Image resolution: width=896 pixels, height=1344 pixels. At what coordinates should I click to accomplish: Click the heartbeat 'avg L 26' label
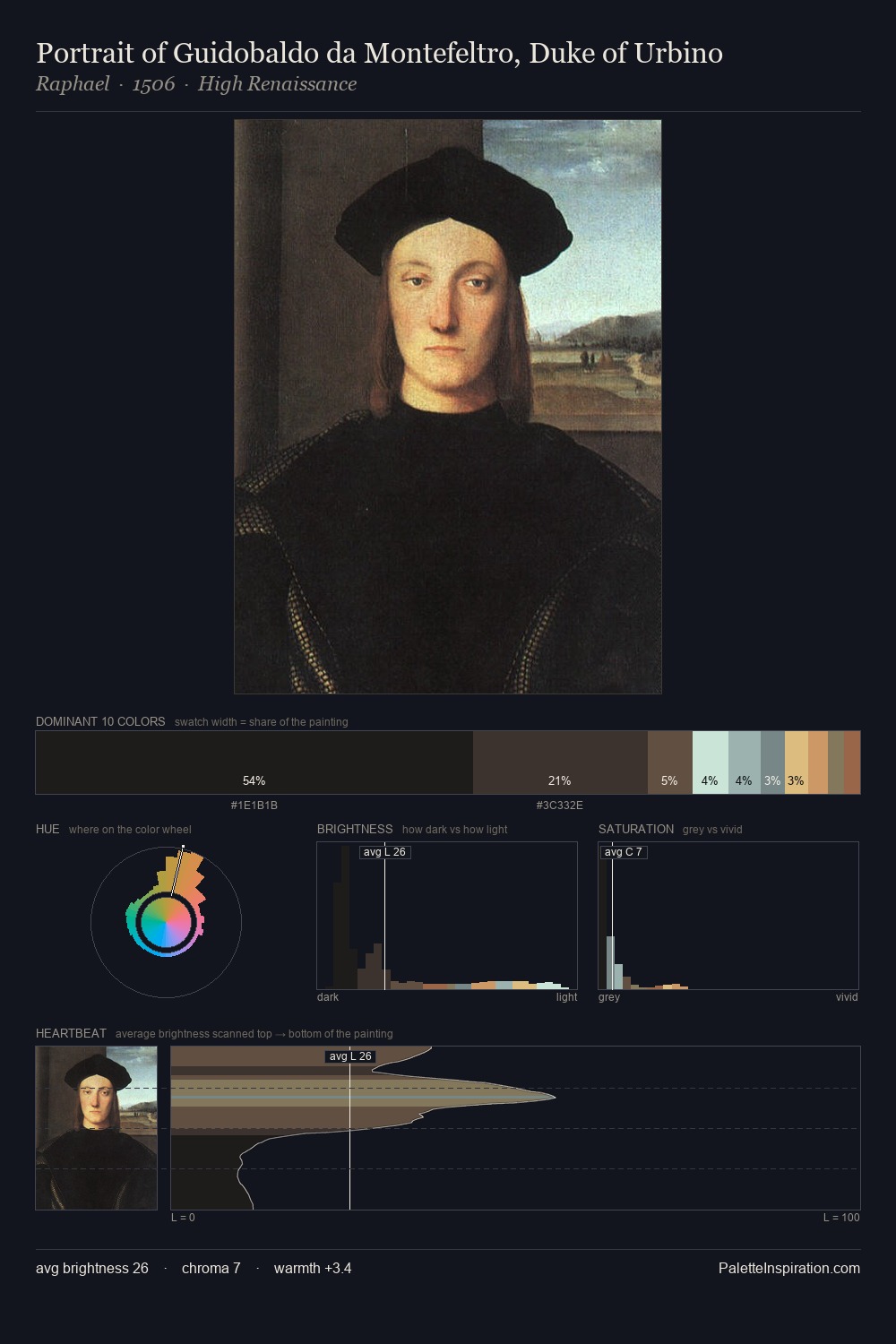pos(350,1056)
